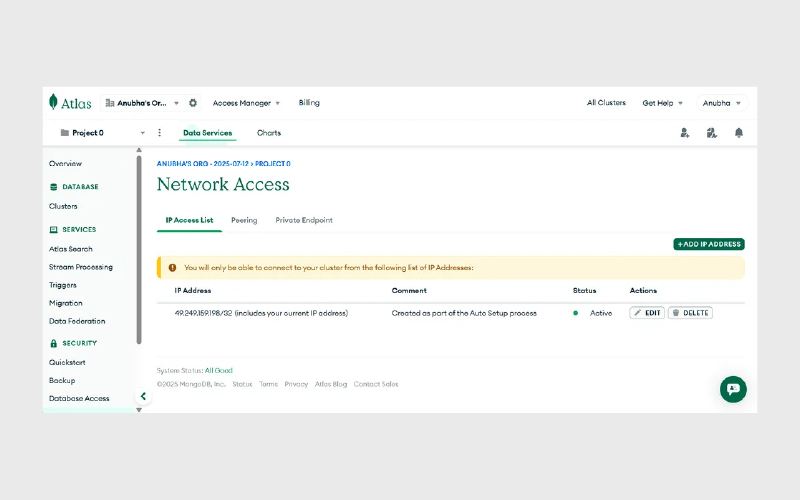800x500 pixels.
Task: Open Database Access in the sidebar
Action: pyautogui.click(x=79, y=398)
